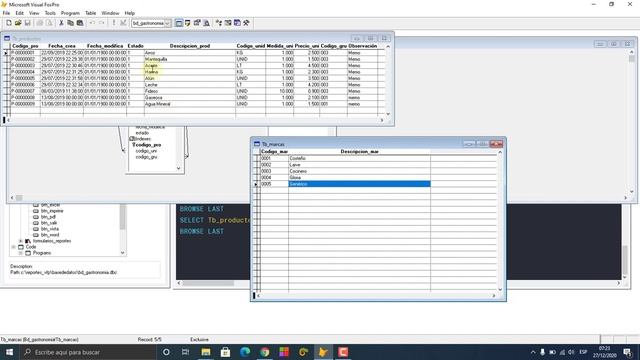Open the Help menu
The width and height of the screenshot is (640, 360).
click(x=130, y=13)
